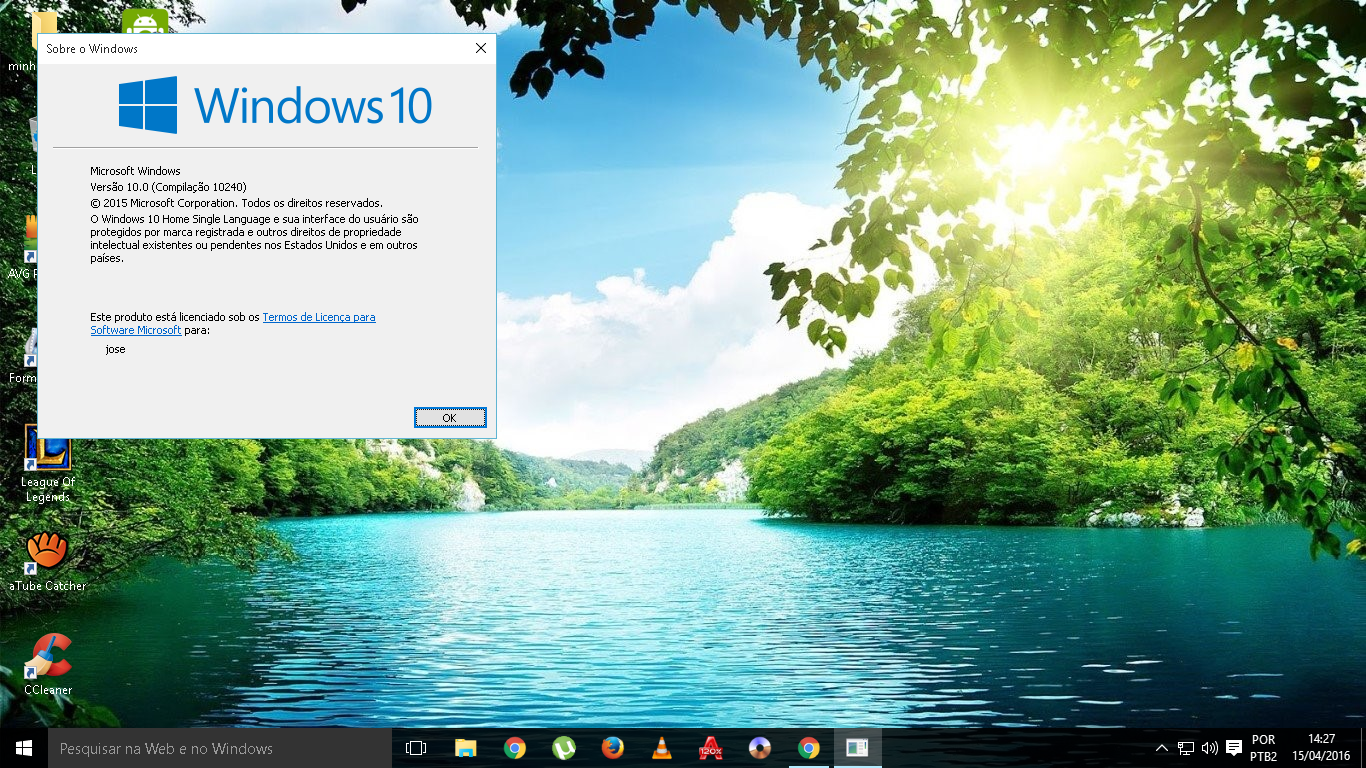Open the Action Center notifications icon
The width and height of the screenshot is (1366, 768).
point(1234,748)
